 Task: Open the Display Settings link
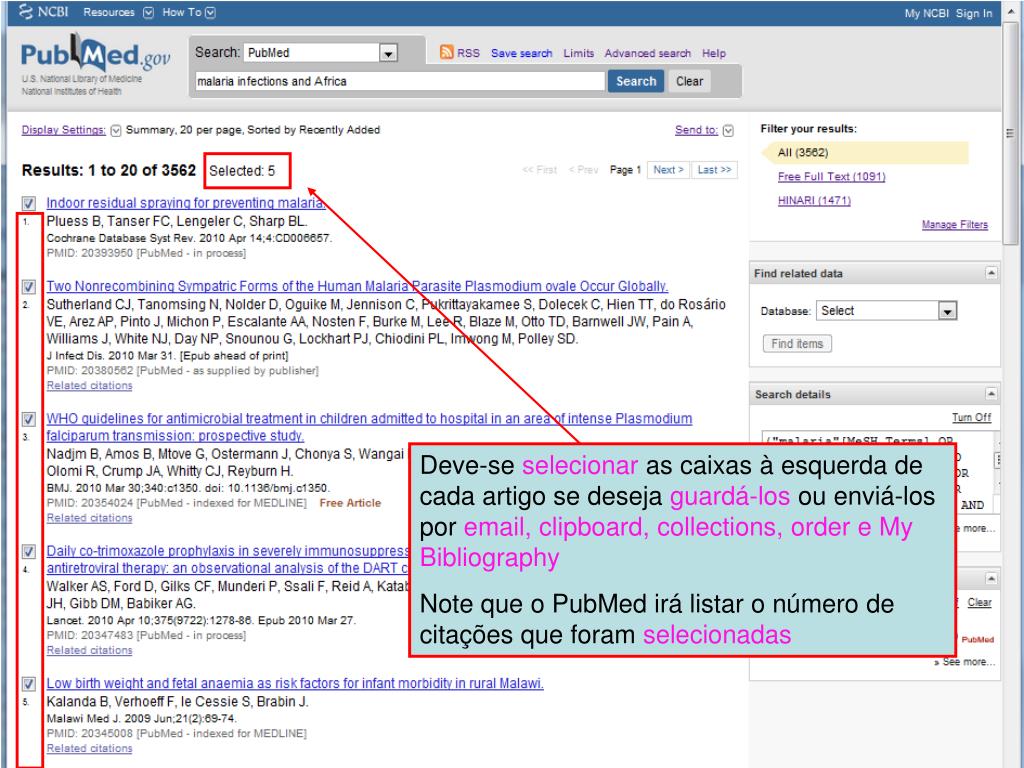[63, 130]
